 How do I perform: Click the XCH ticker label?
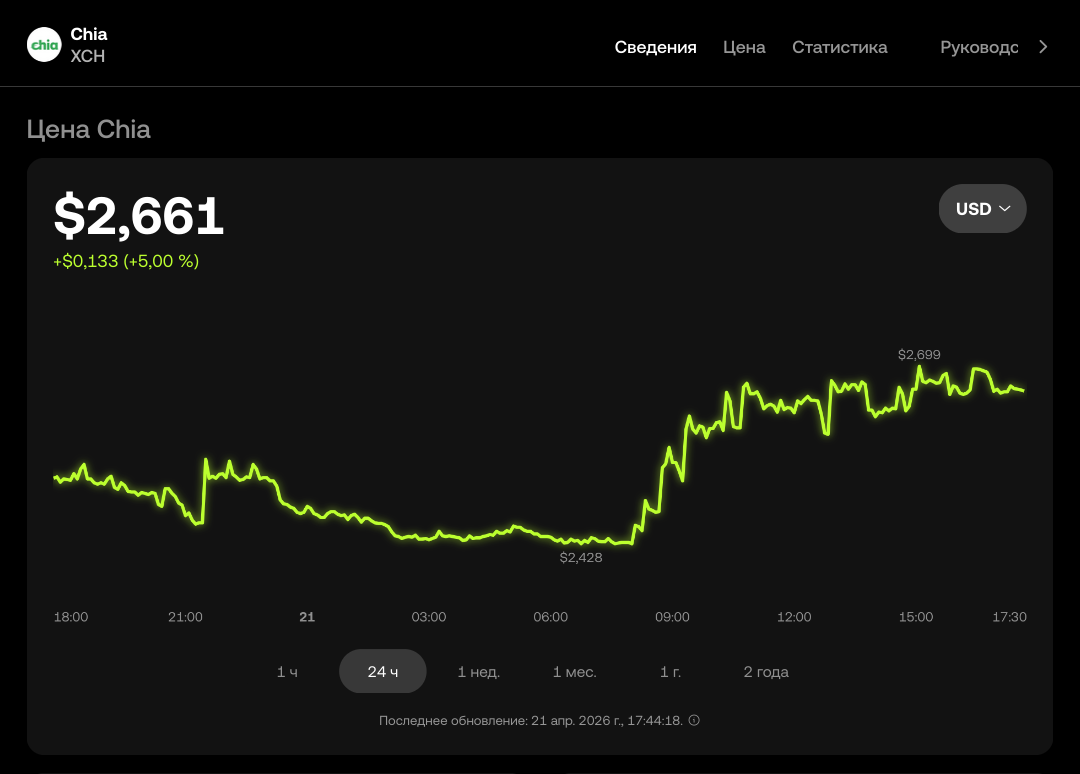(87, 56)
